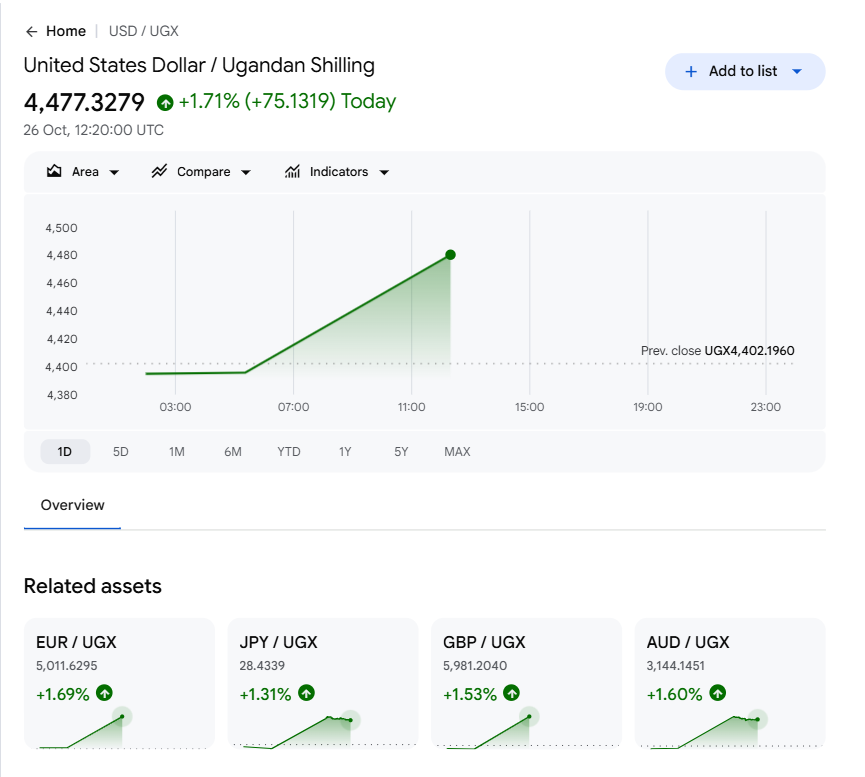Open the AUD / UGX related asset card
The image size is (865, 777).
(x=730, y=683)
